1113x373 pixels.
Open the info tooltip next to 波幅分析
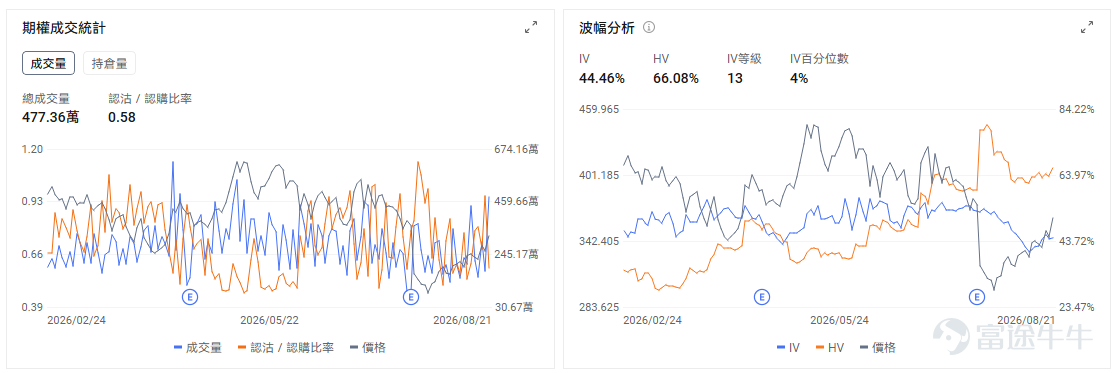click(x=649, y=27)
